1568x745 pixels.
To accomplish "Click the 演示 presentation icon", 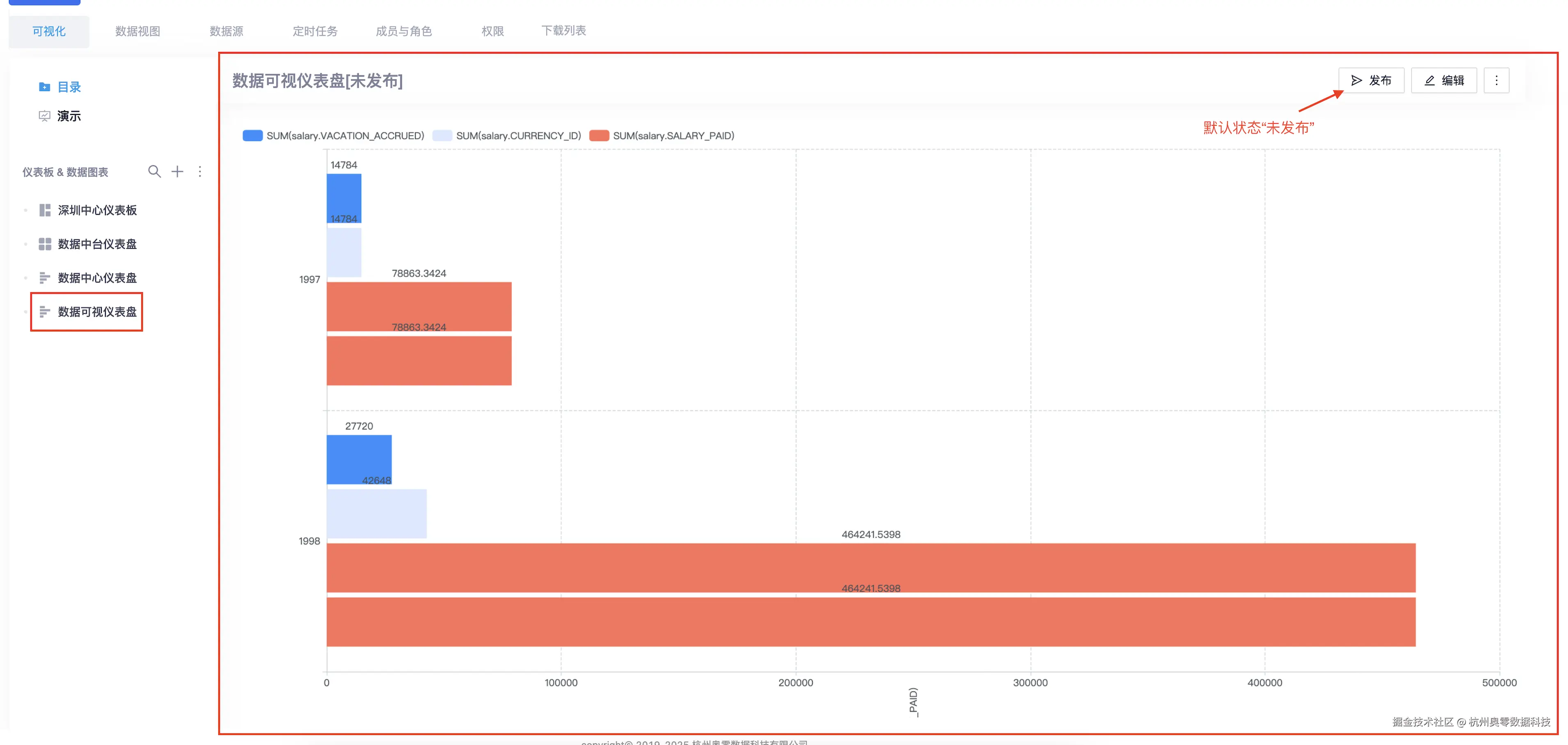I will tap(44, 116).
